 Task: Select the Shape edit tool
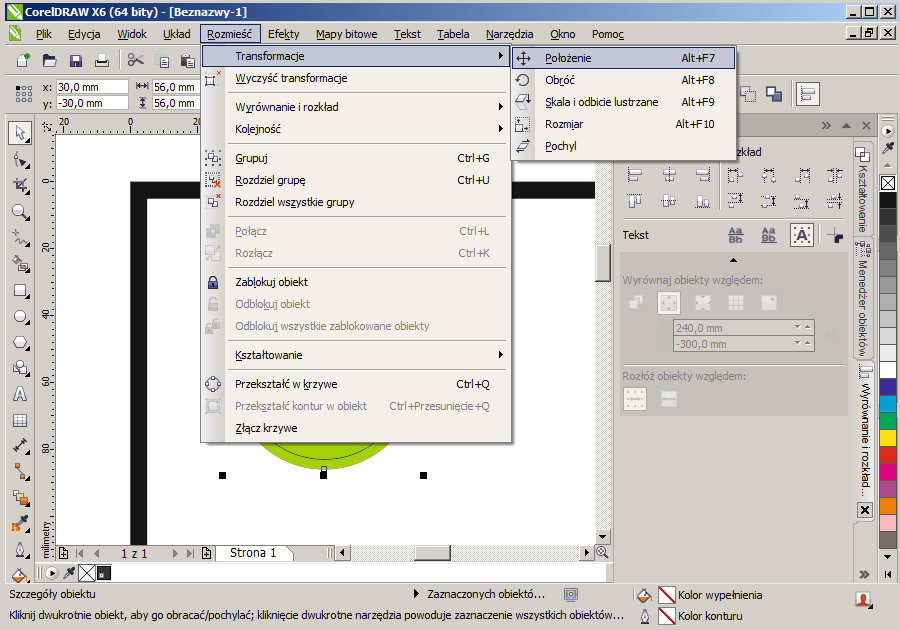(x=20, y=160)
